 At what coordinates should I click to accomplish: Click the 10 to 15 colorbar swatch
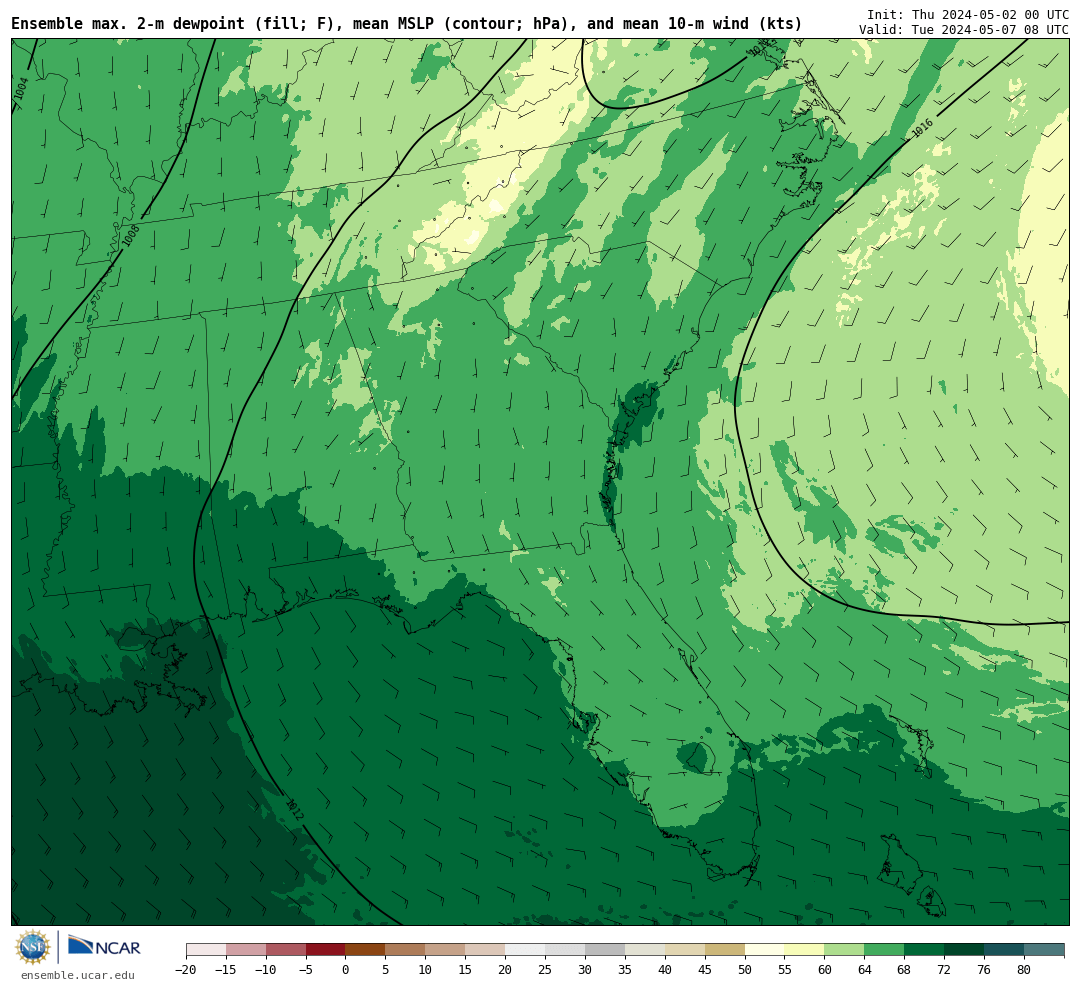pyautogui.click(x=446, y=950)
